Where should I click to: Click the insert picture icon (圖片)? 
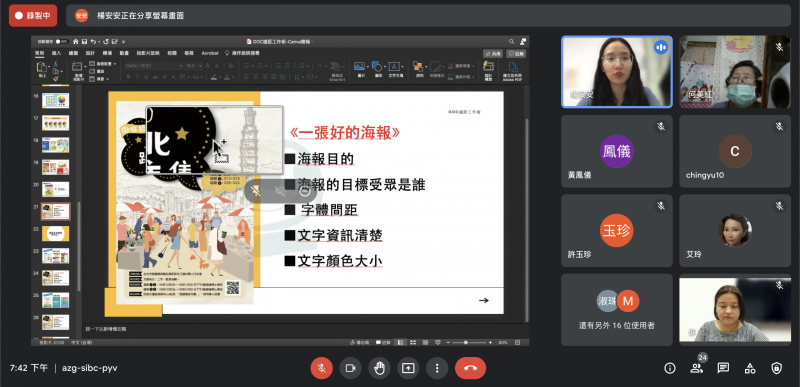click(359, 66)
